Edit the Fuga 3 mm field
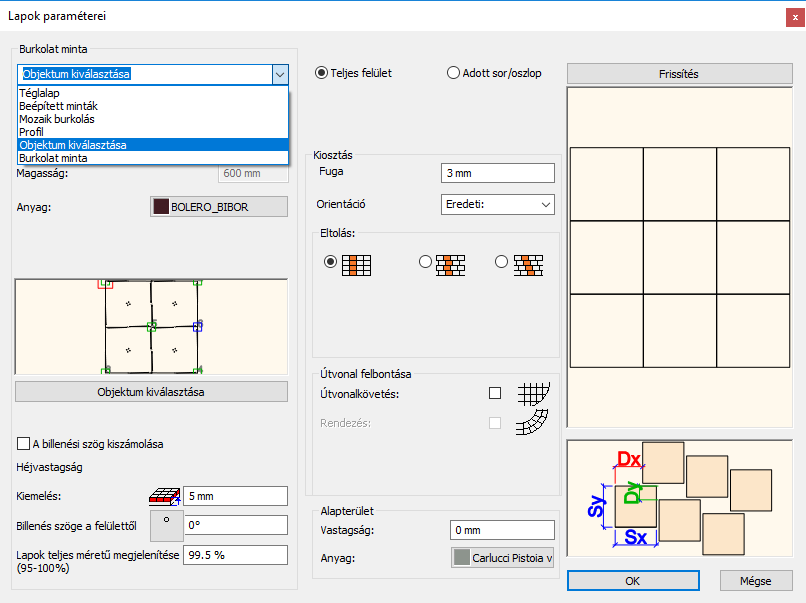 [x=498, y=173]
